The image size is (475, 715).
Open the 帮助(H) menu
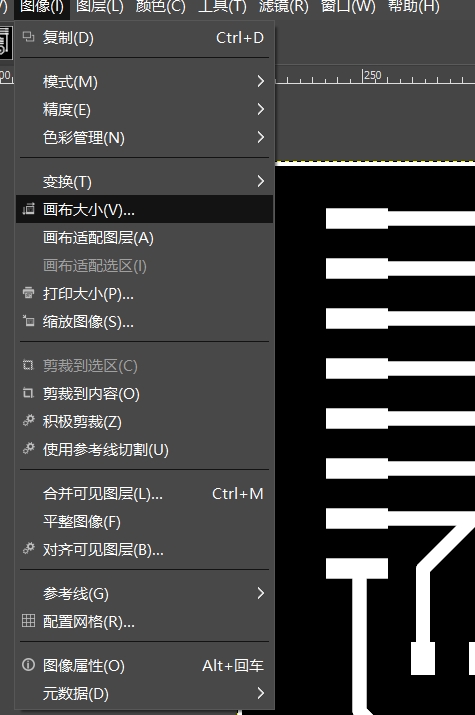click(413, 7)
